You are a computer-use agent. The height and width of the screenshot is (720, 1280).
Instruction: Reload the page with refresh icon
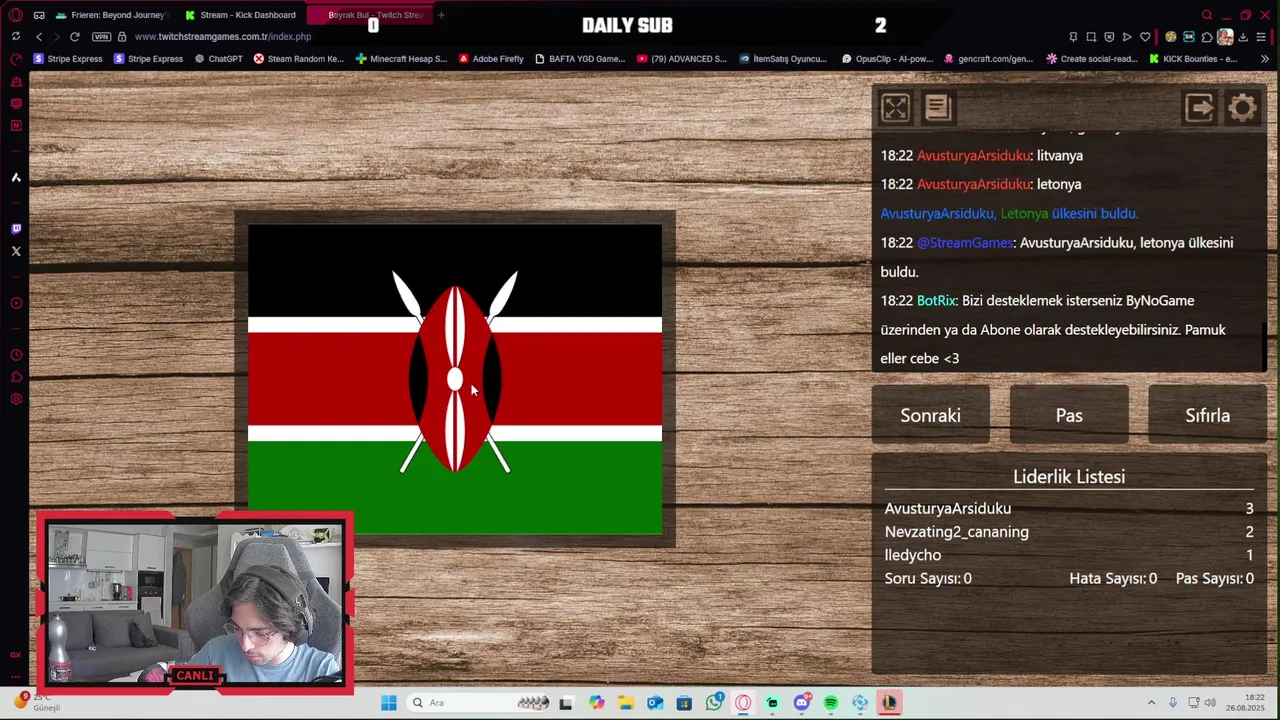74,37
